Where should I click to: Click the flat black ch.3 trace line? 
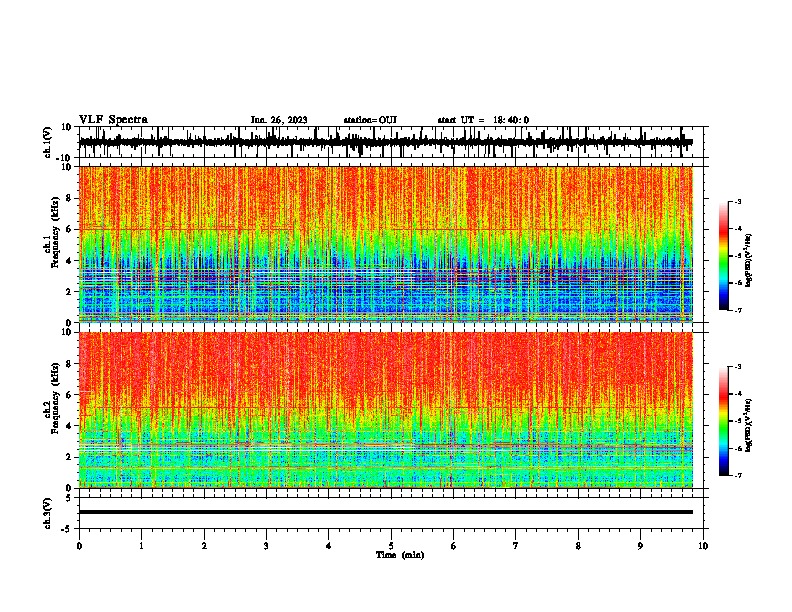[385, 512]
